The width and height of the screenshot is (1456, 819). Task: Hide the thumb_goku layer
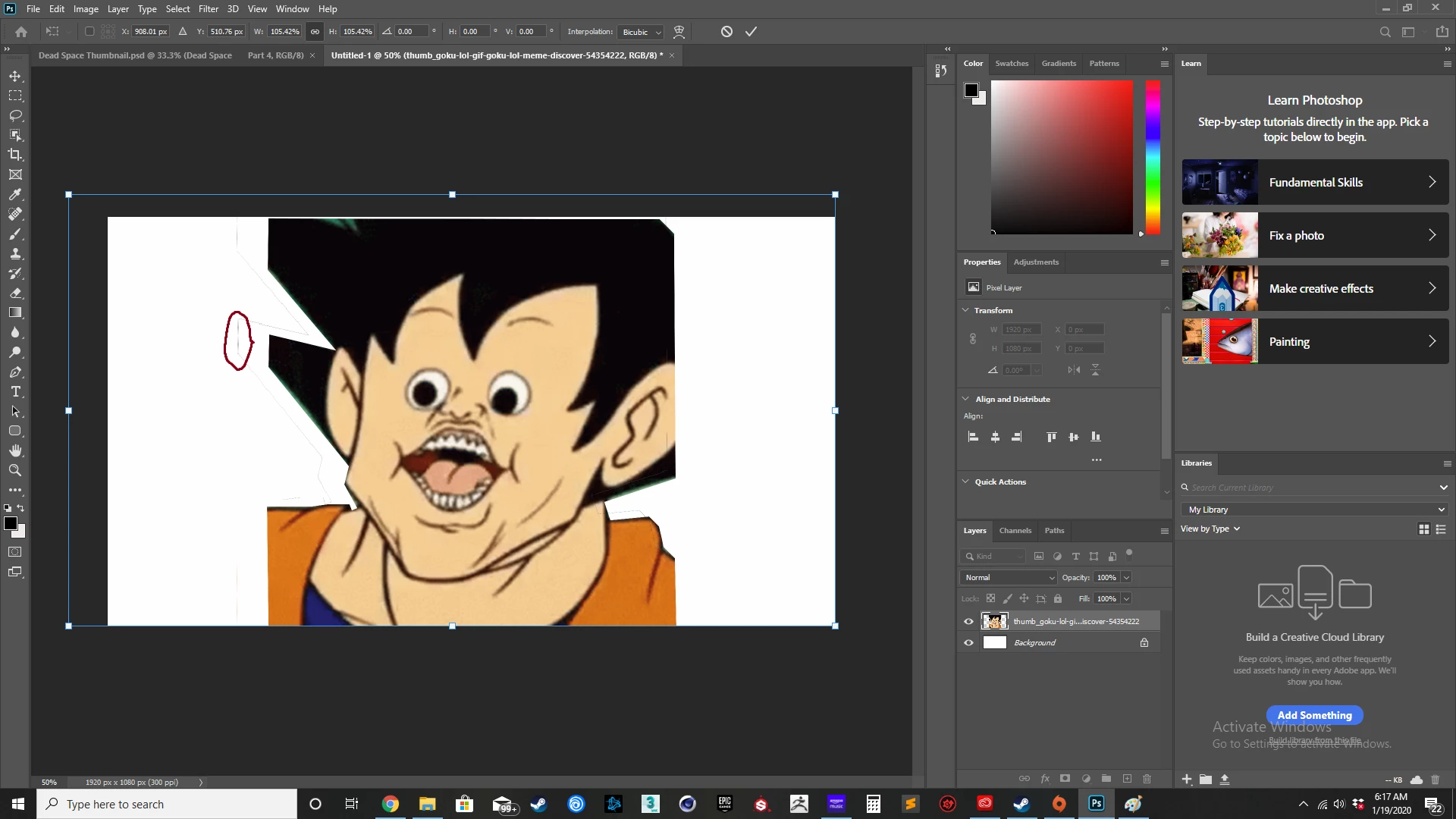(968, 622)
